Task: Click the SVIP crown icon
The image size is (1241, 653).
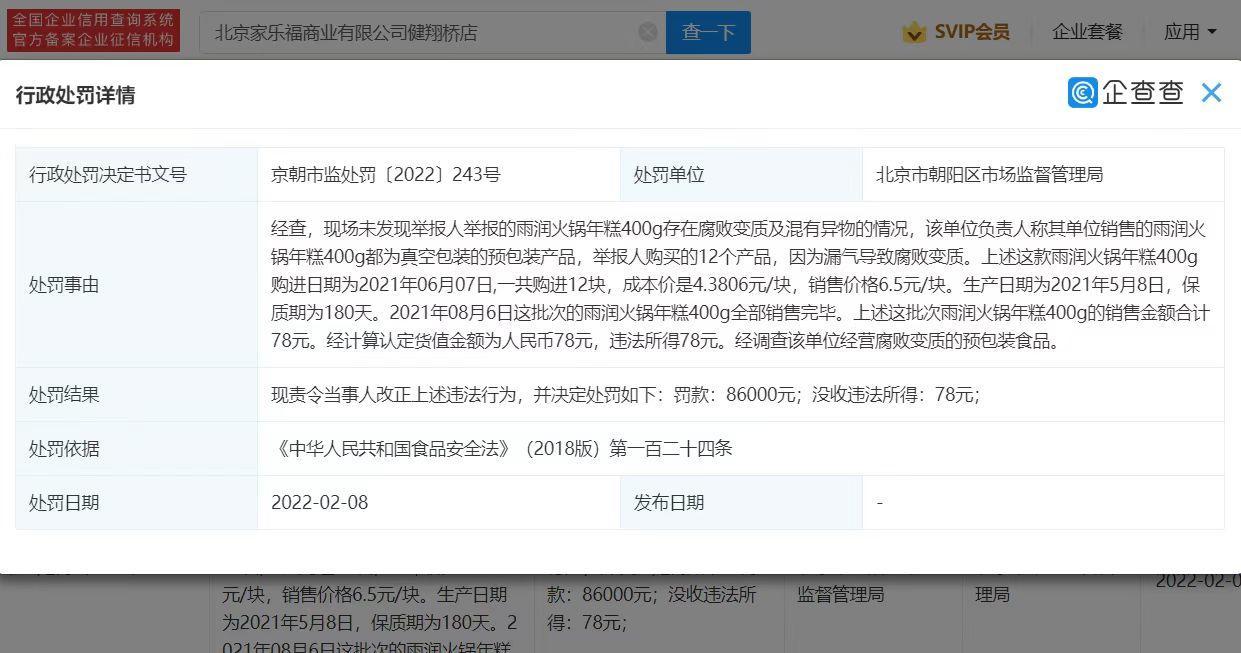Action: pyautogui.click(x=914, y=33)
